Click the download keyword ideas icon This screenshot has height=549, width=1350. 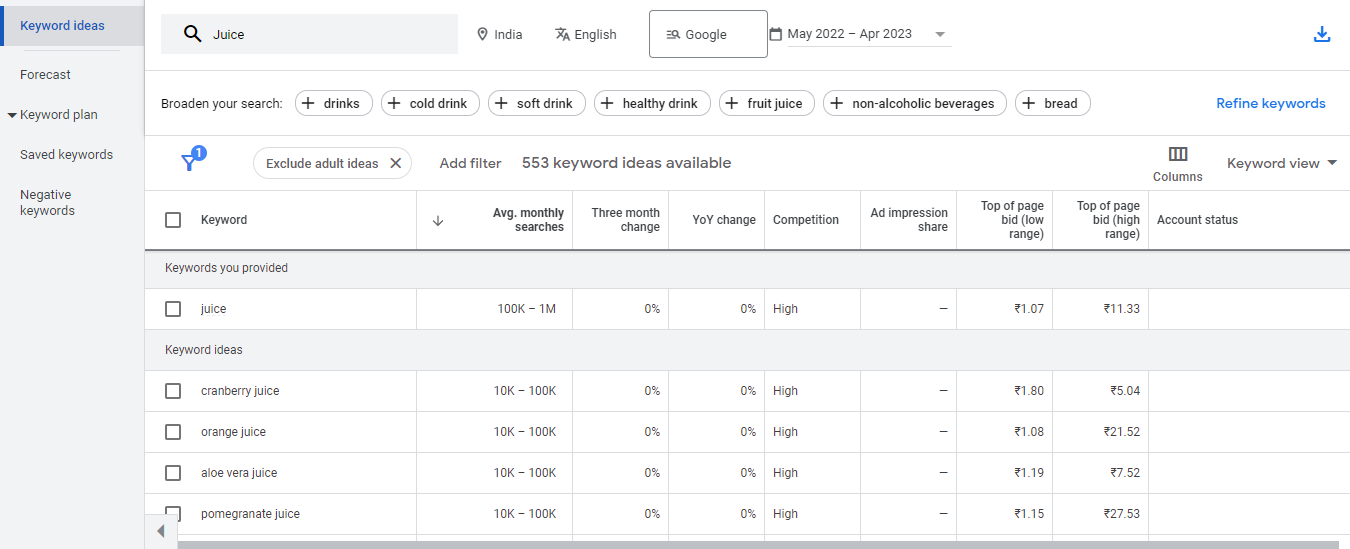[x=1321, y=35]
